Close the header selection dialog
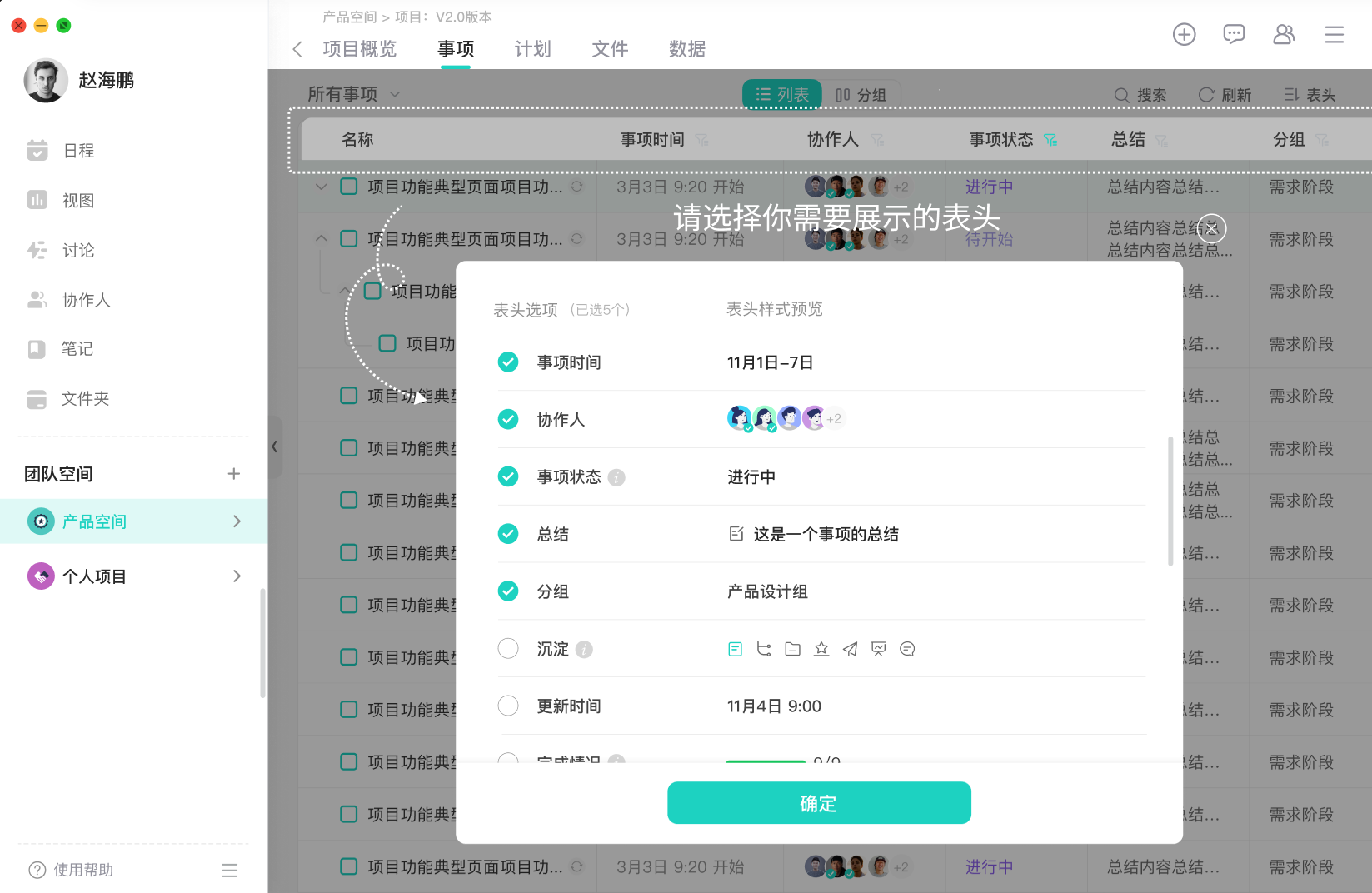1372x893 pixels. point(1211,228)
